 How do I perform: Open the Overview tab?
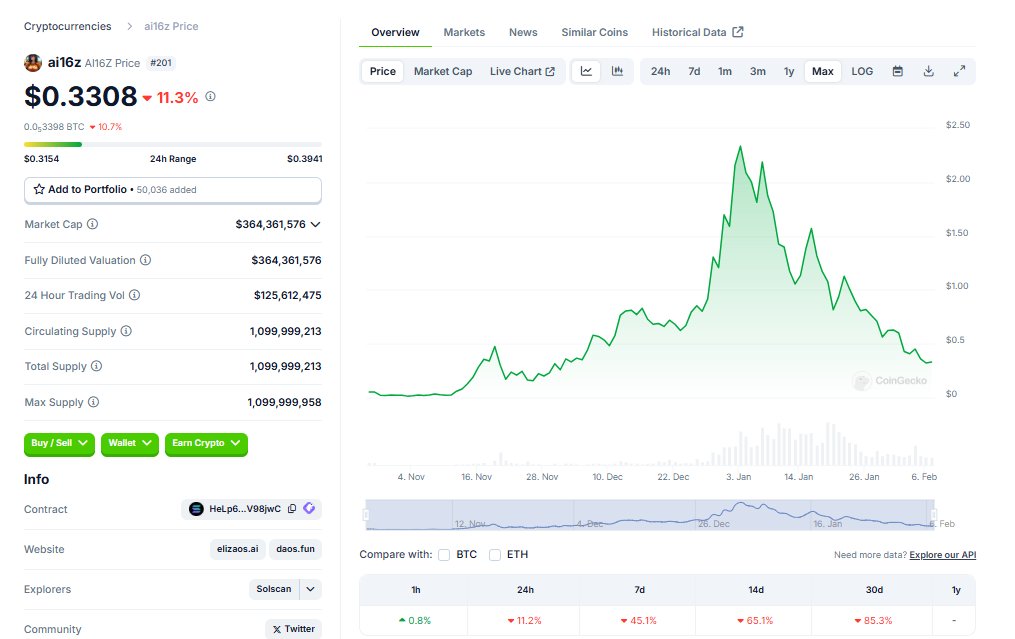(396, 32)
